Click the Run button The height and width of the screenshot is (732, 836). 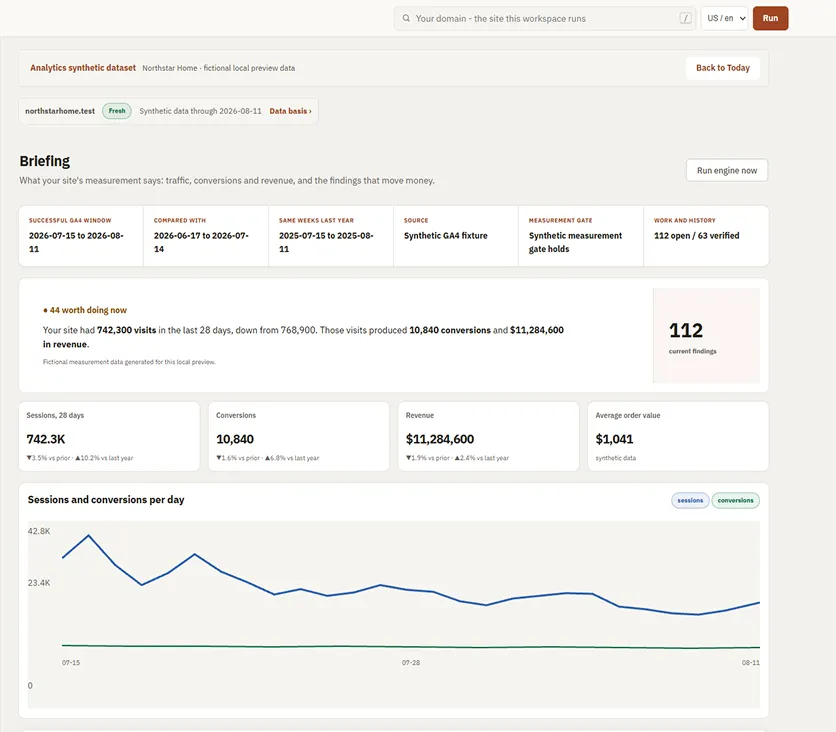tap(770, 18)
